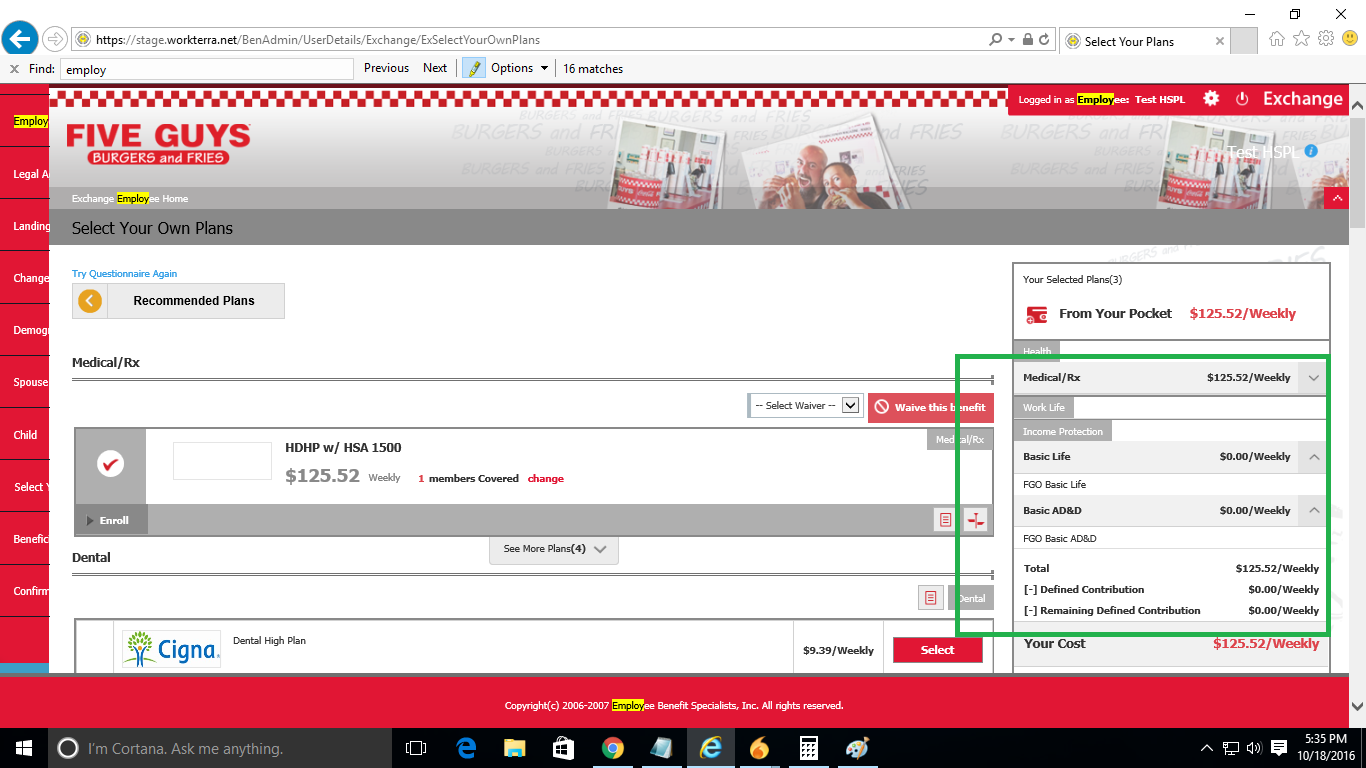The image size is (1366, 768).
Task: Click Waive this benefit button
Action: coord(930,408)
